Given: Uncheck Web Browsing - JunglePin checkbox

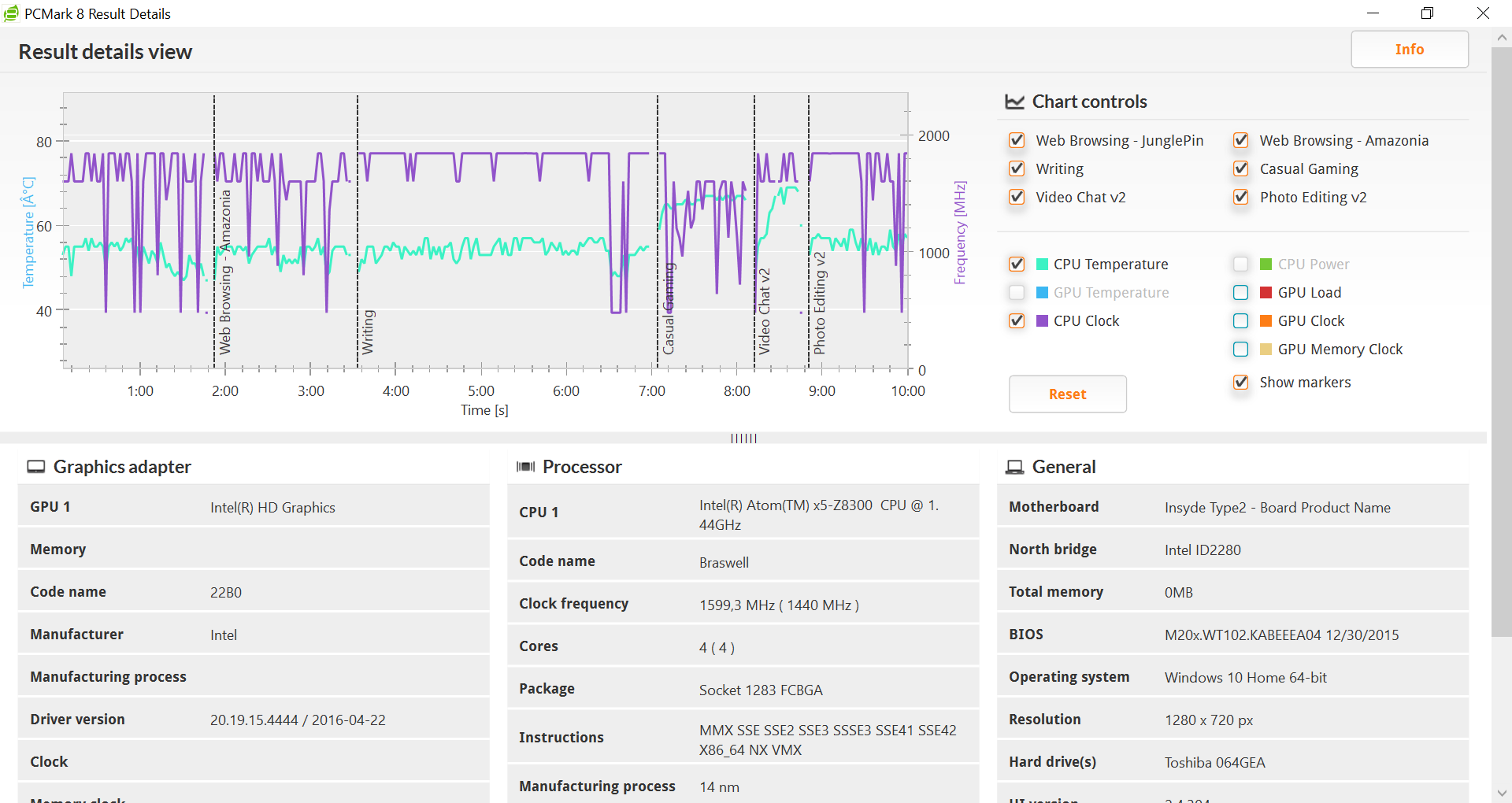Looking at the screenshot, I should [1017, 140].
